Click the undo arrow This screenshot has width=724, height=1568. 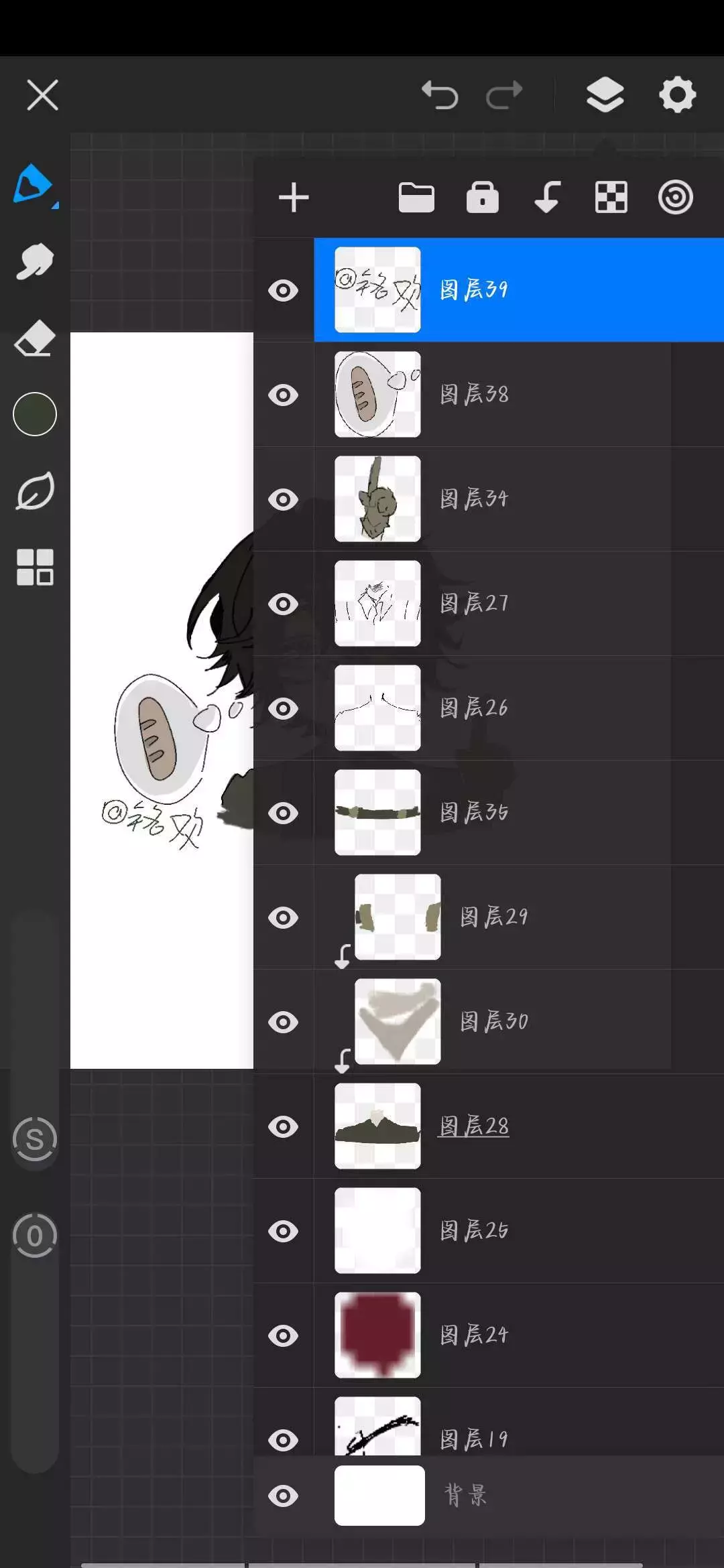(440, 94)
